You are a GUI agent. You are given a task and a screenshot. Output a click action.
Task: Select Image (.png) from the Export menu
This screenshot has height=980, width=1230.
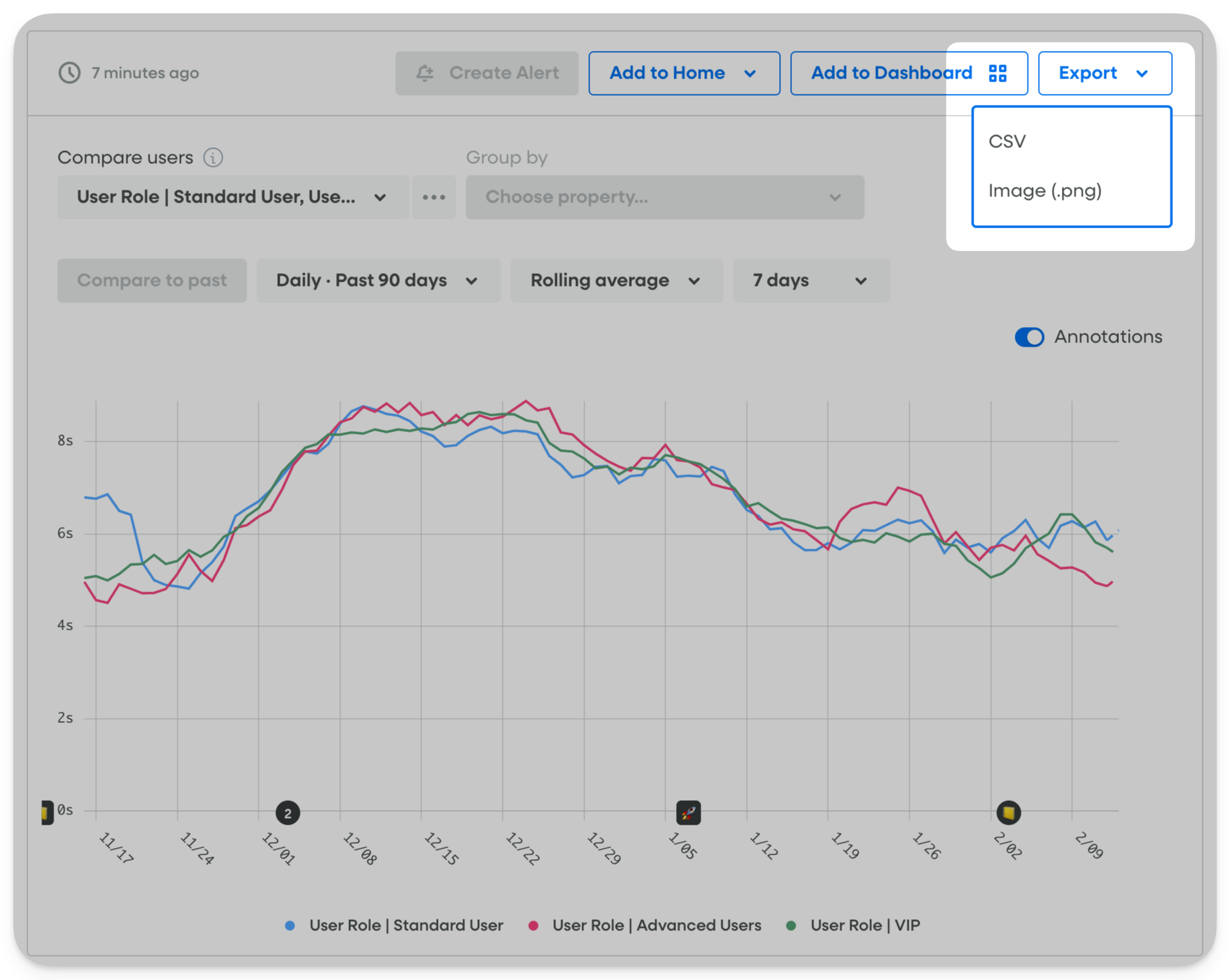[1045, 191]
